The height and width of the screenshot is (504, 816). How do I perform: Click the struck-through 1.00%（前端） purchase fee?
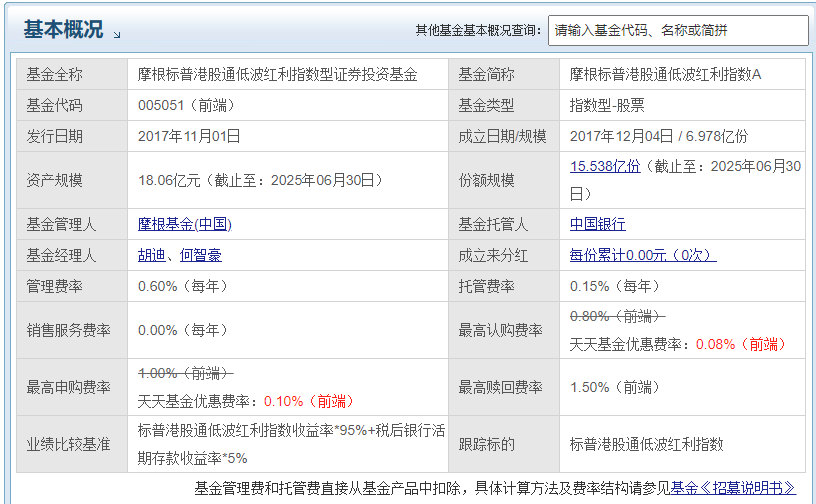(185, 373)
